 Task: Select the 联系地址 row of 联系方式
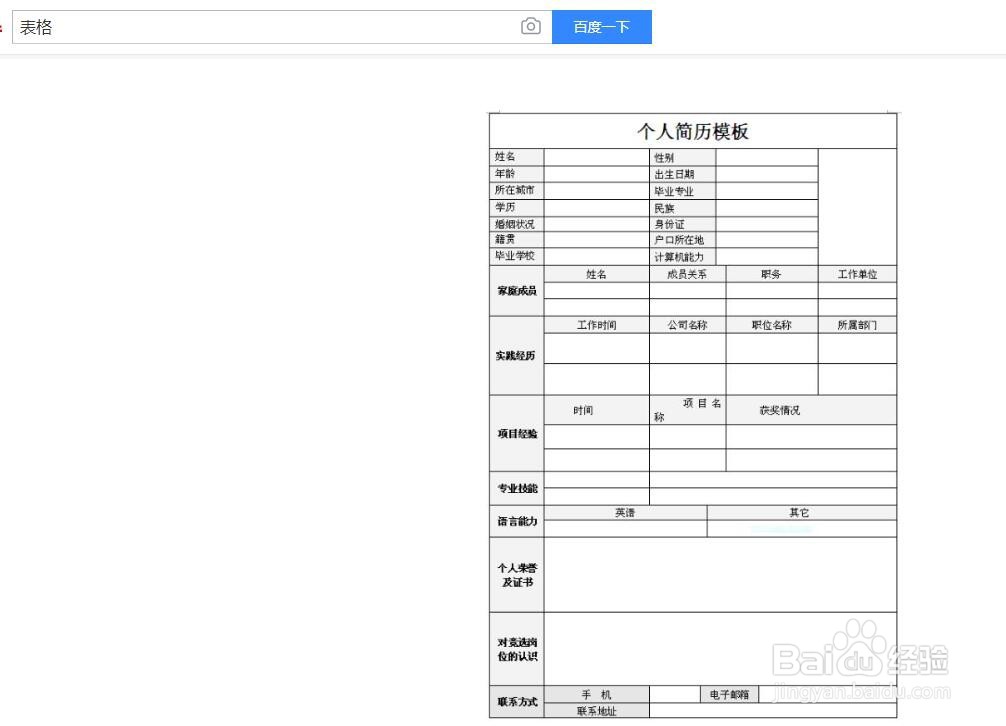pos(596,711)
